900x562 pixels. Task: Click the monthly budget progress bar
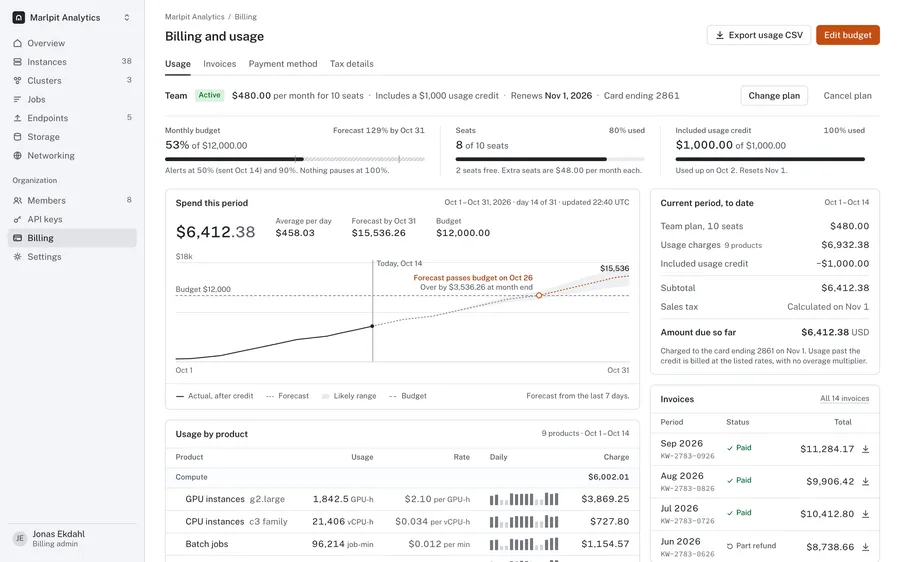pyautogui.click(x=295, y=159)
